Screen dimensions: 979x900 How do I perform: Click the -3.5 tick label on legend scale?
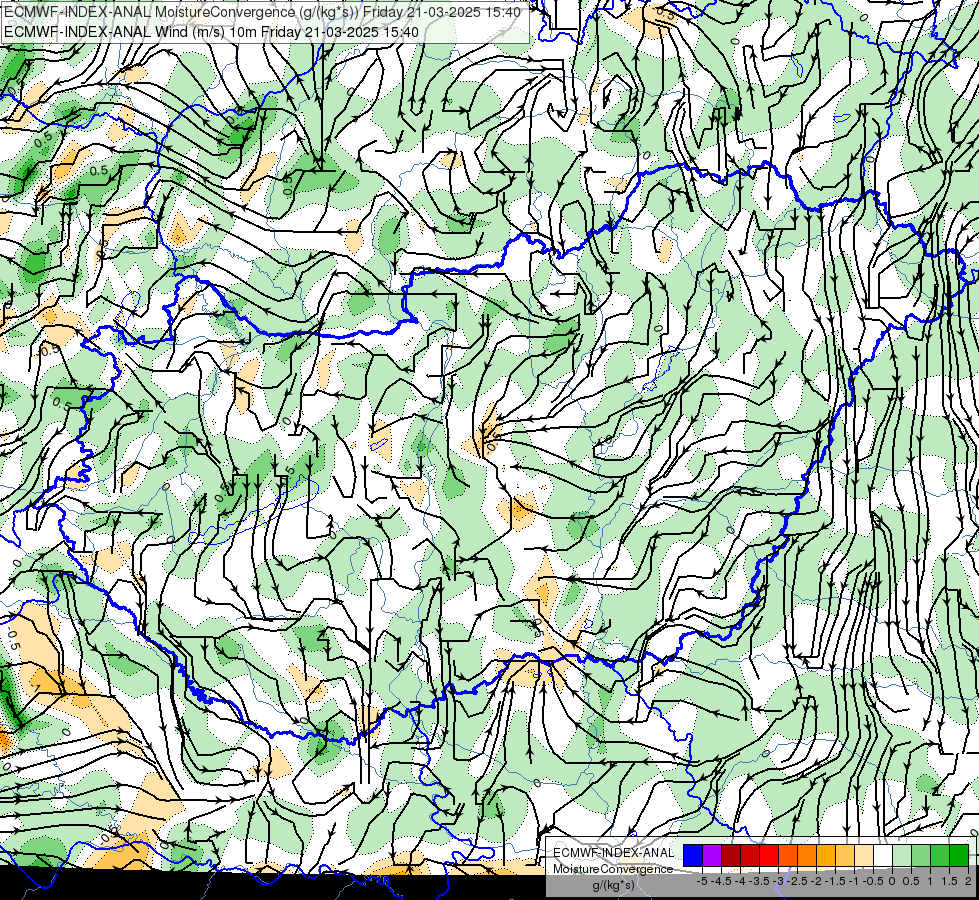(760, 881)
